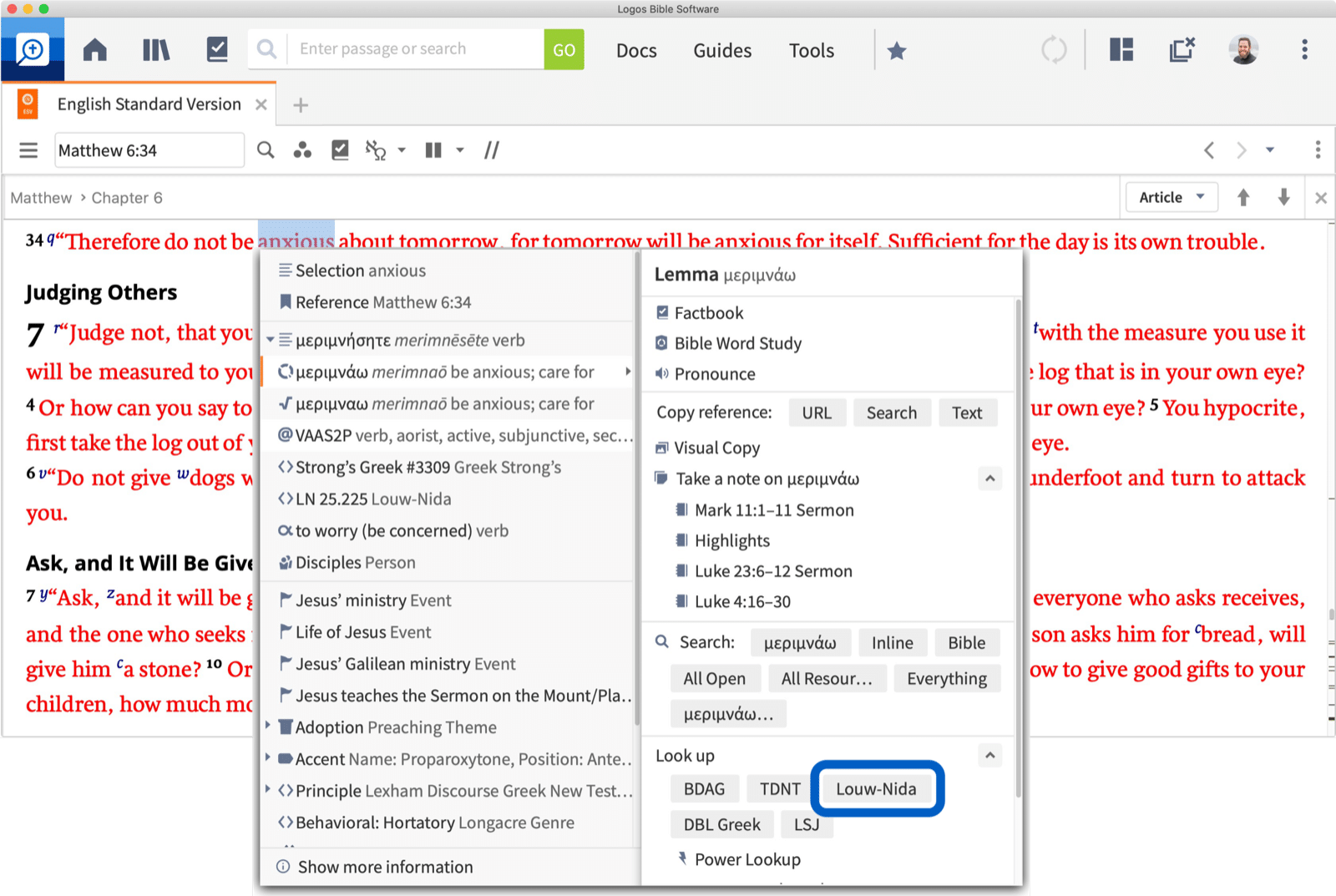
Task: Open the resource panel three-dot menu
Action: tap(1318, 150)
